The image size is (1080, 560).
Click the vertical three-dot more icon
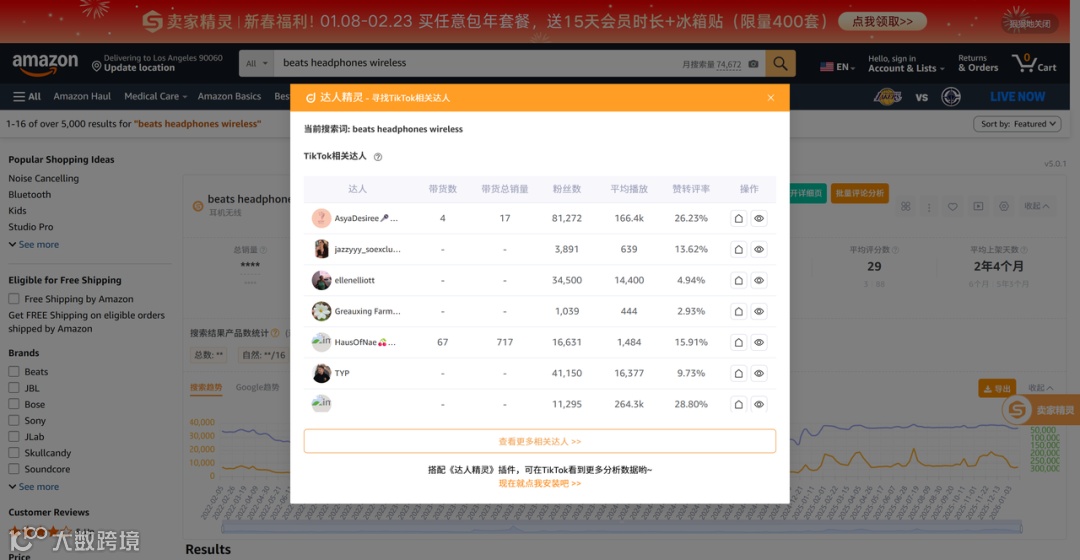[928, 207]
